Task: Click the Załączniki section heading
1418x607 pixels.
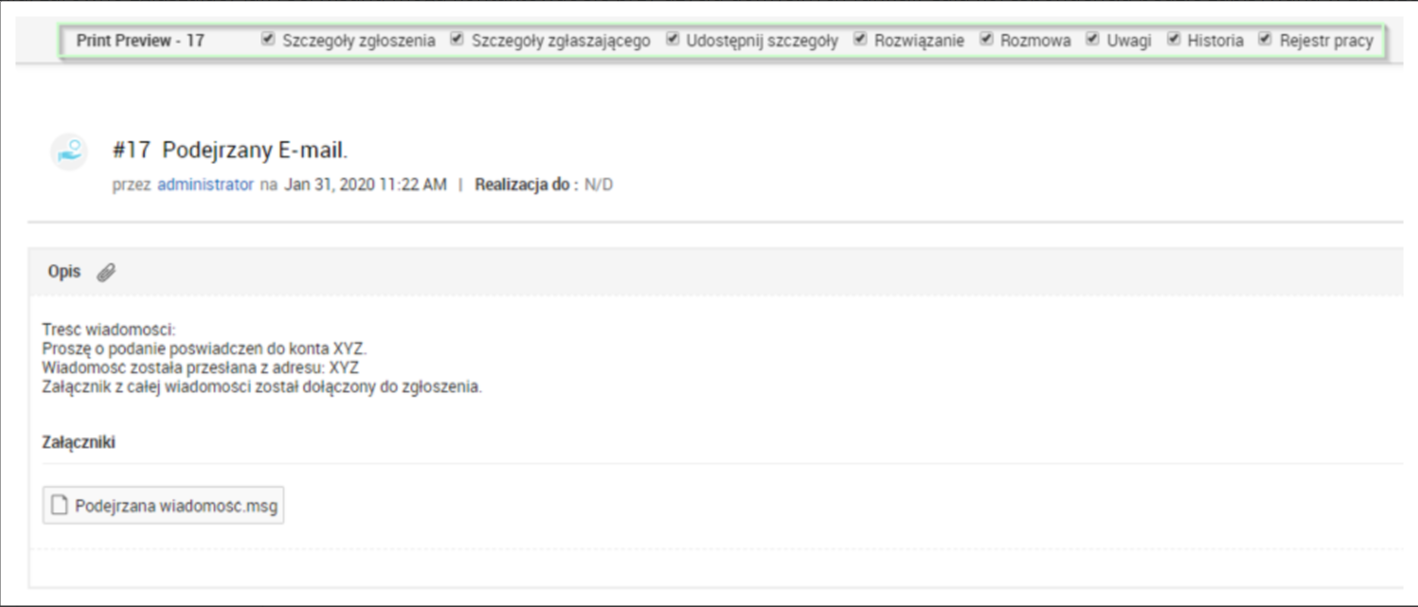Action: click(78, 442)
